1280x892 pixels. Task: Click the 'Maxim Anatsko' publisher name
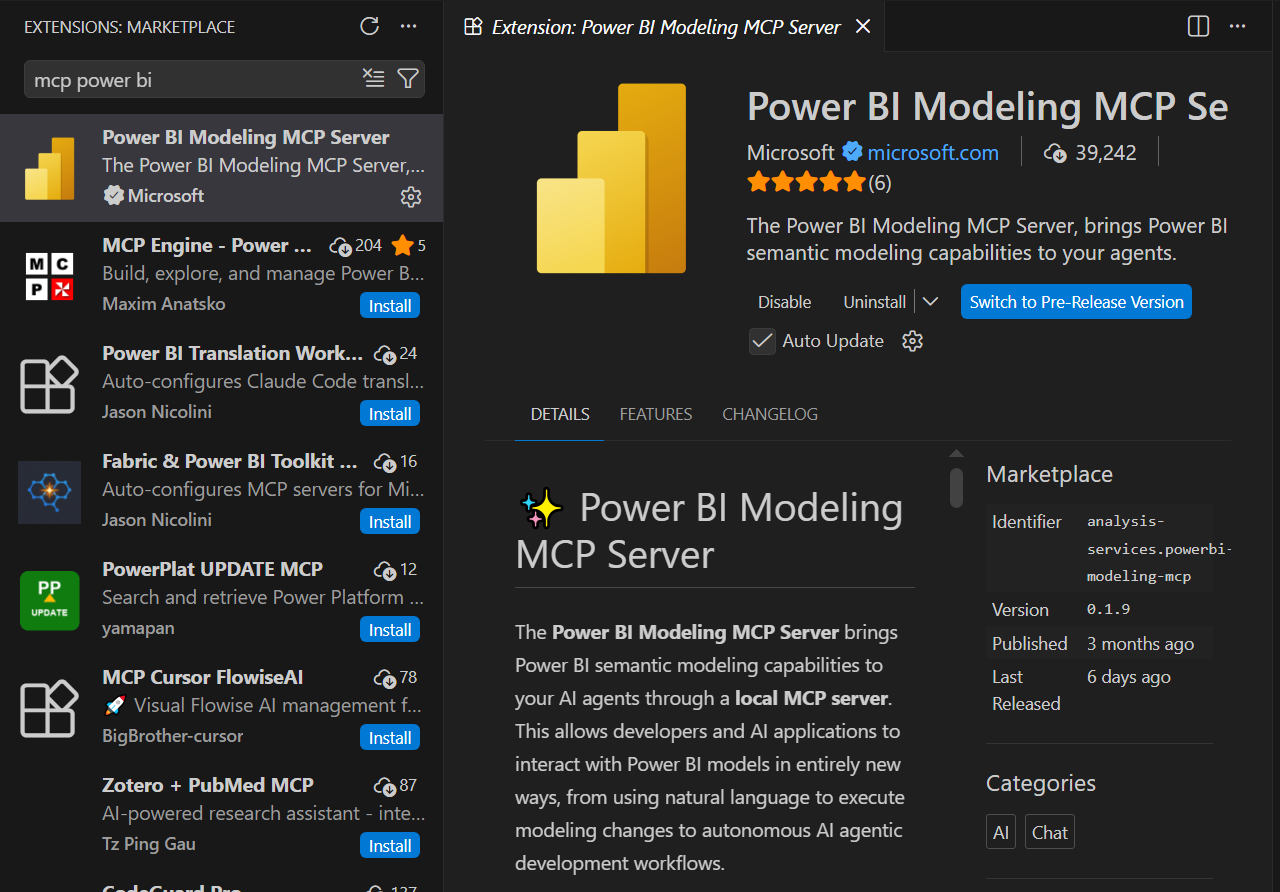click(164, 304)
